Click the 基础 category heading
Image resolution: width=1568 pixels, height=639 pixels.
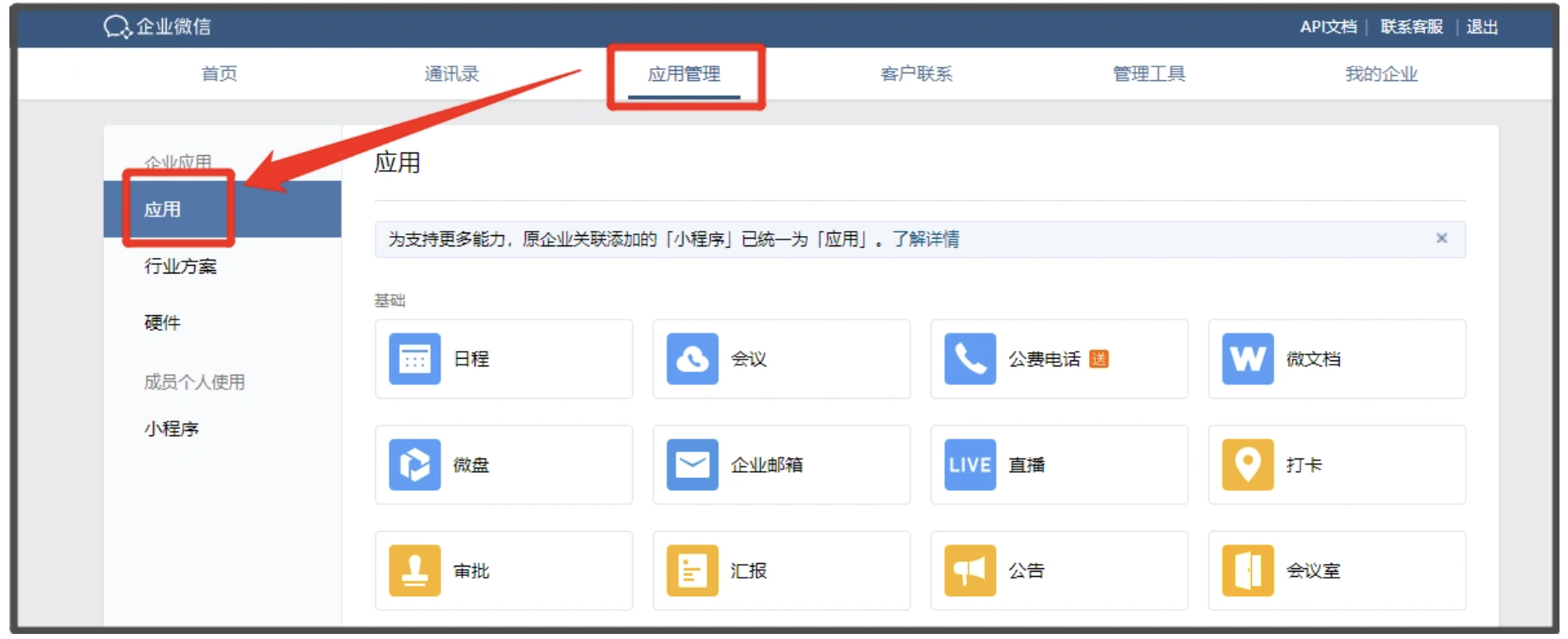click(389, 300)
